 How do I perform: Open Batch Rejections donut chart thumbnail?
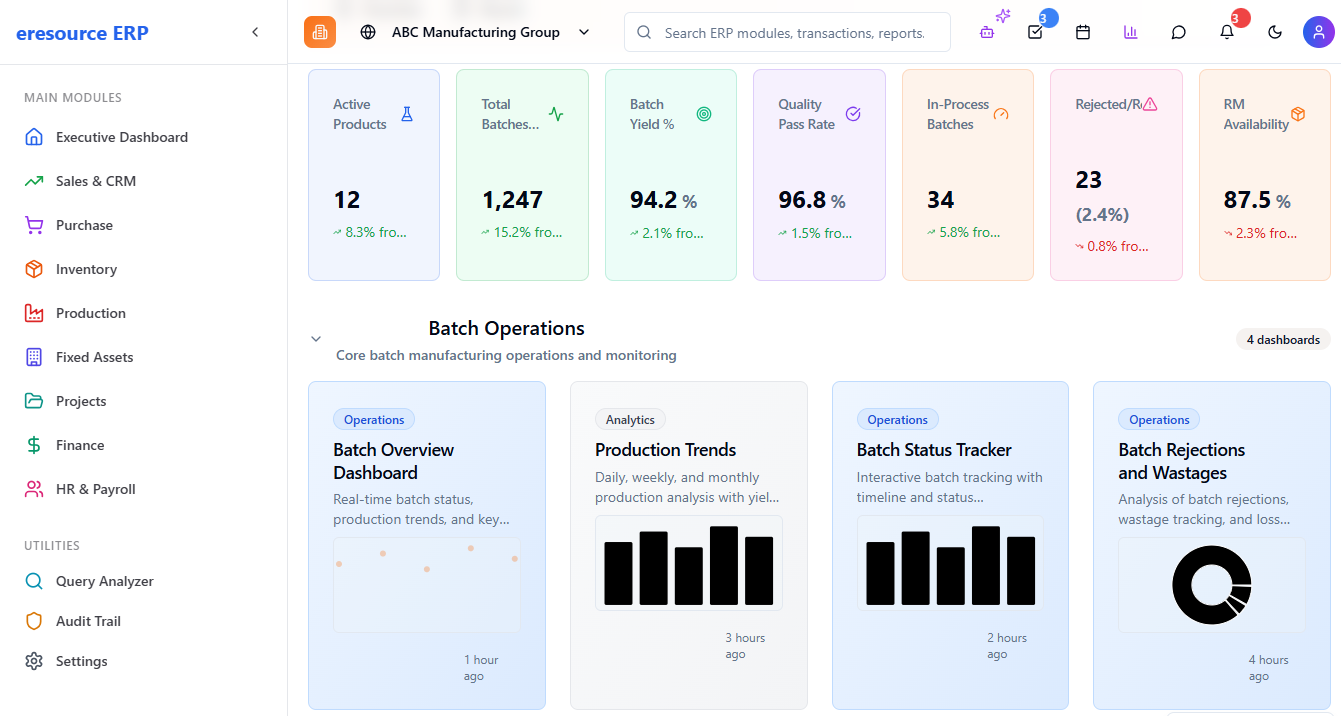1211,585
